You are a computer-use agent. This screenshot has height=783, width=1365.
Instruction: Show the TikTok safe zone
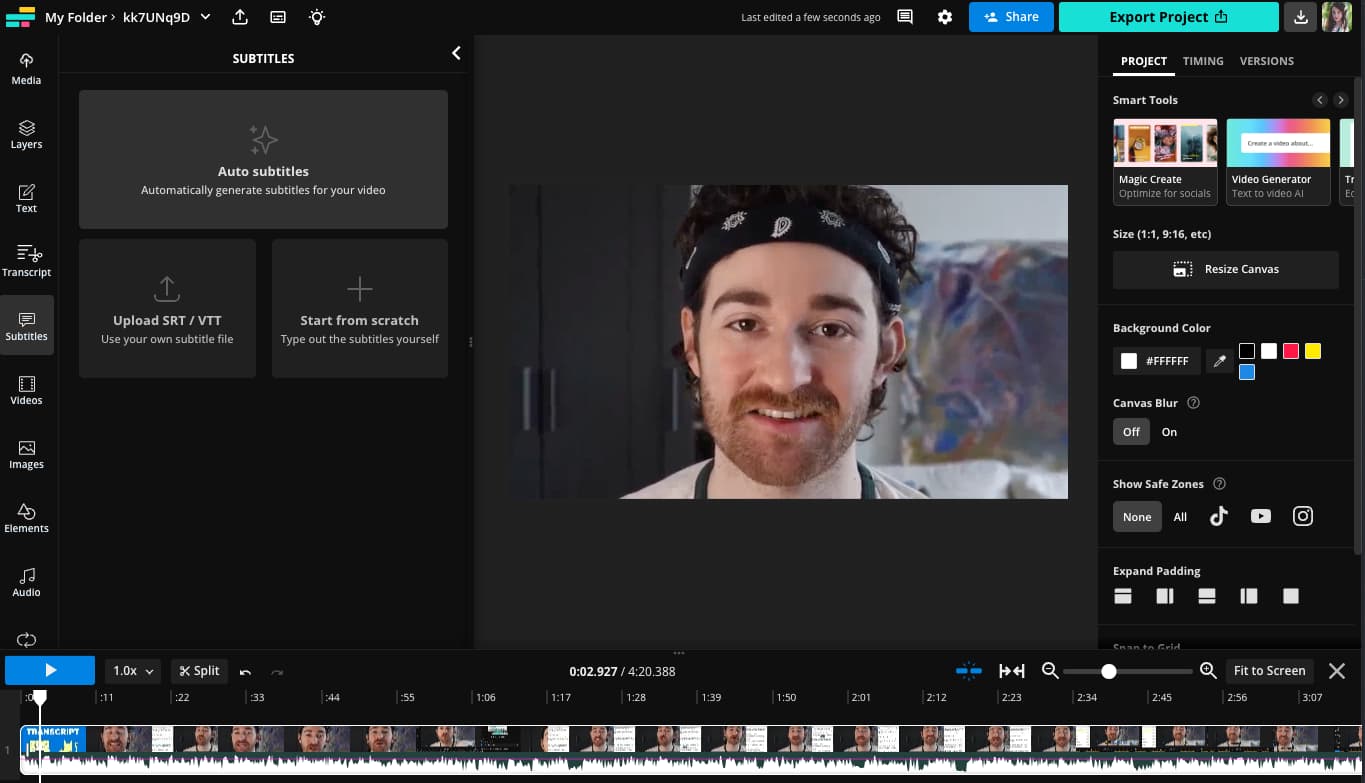tap(1218, 516)
